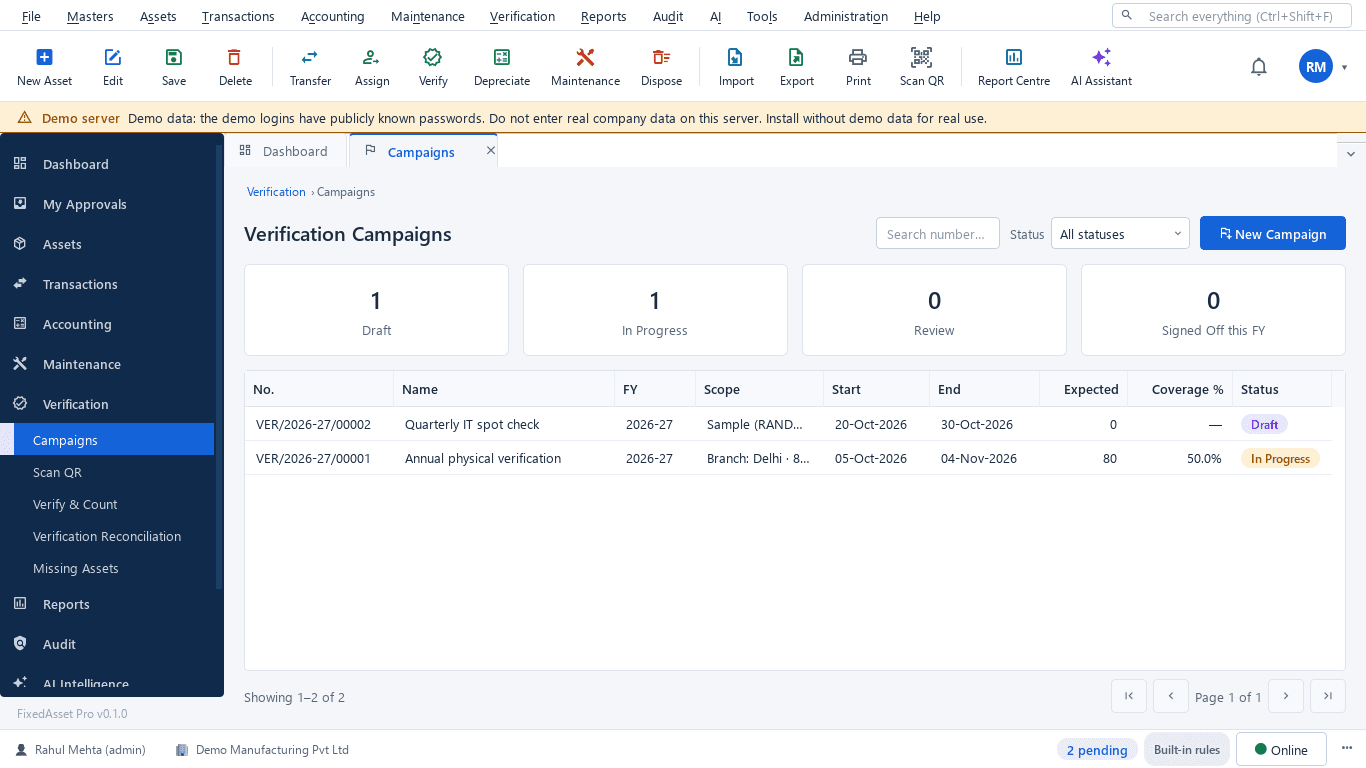Select the Quarterly IT spot check row

(788, 424)
